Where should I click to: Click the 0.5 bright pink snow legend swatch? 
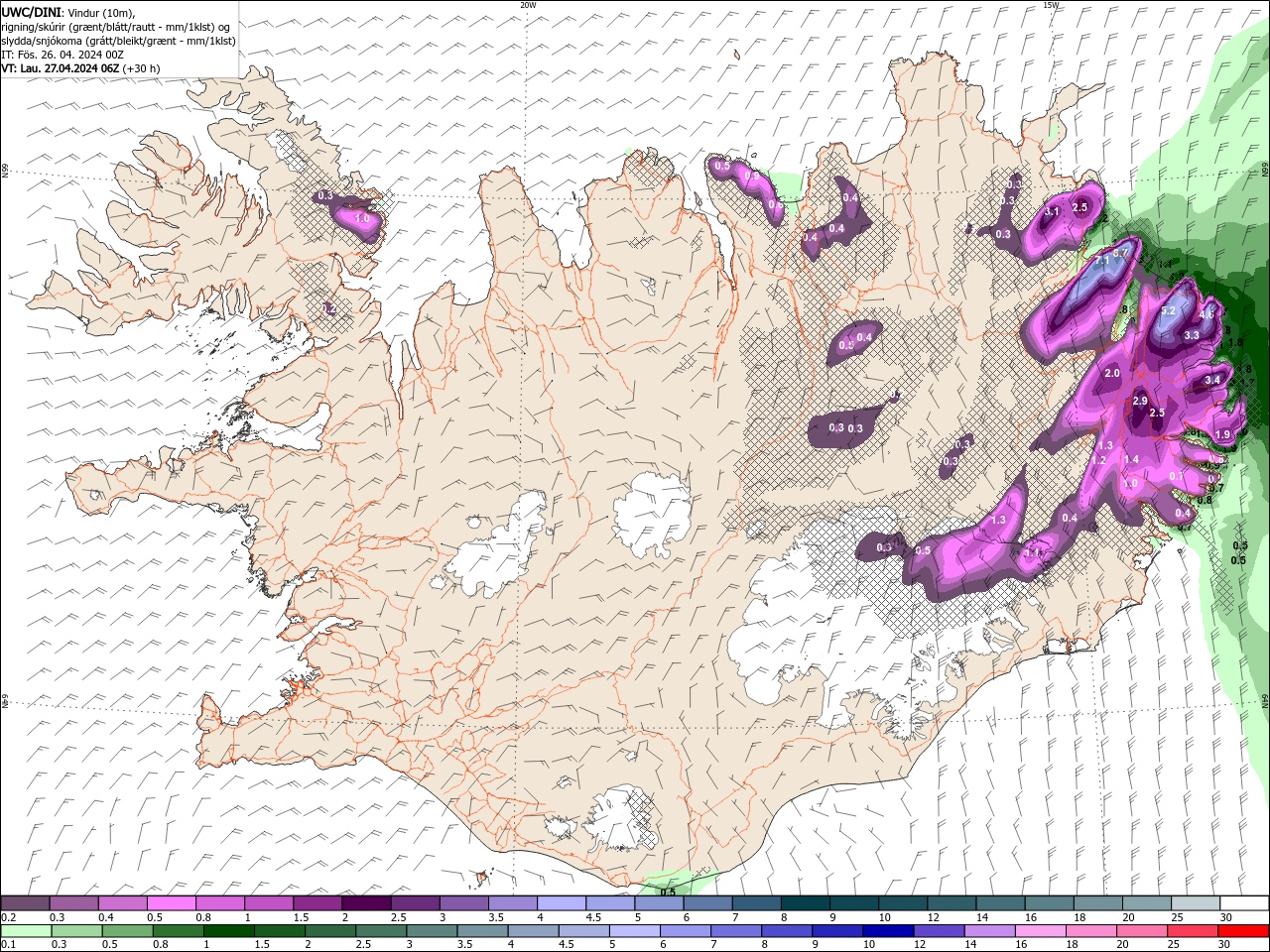pyautogui.click(x=171, y=903)
